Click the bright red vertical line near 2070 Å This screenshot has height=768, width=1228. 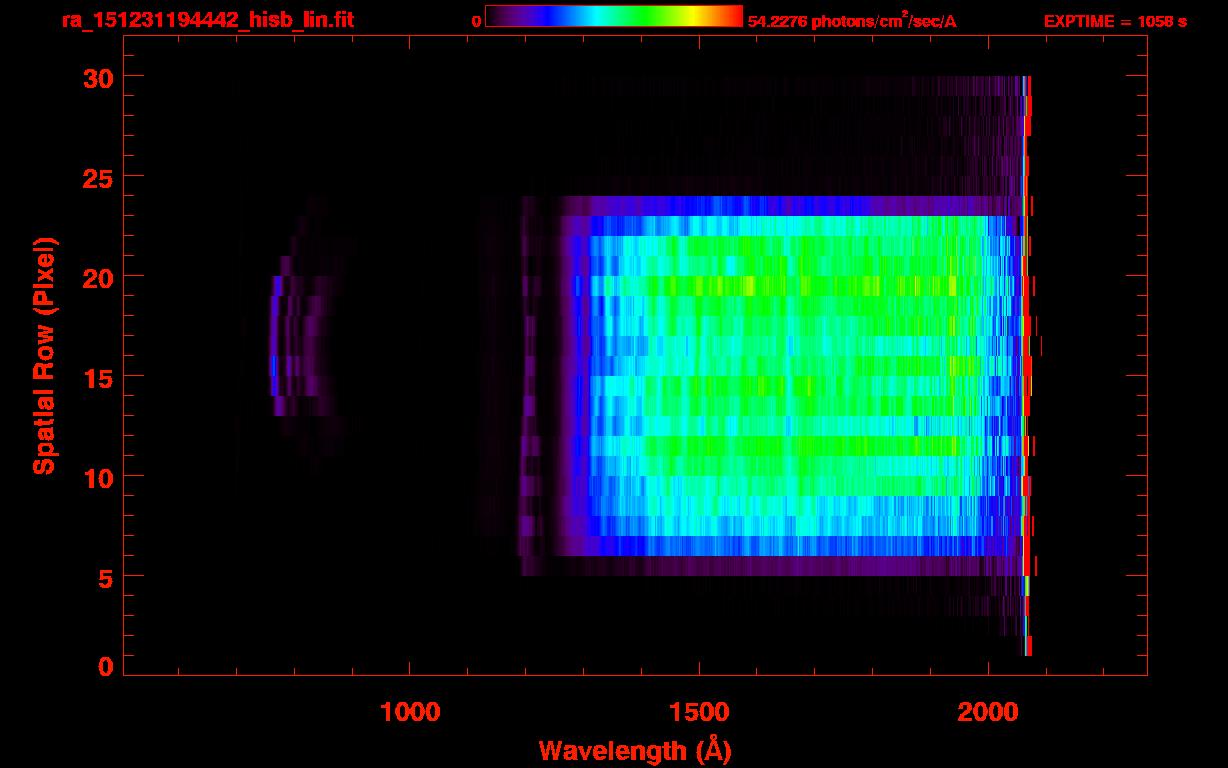point(1027,366)
